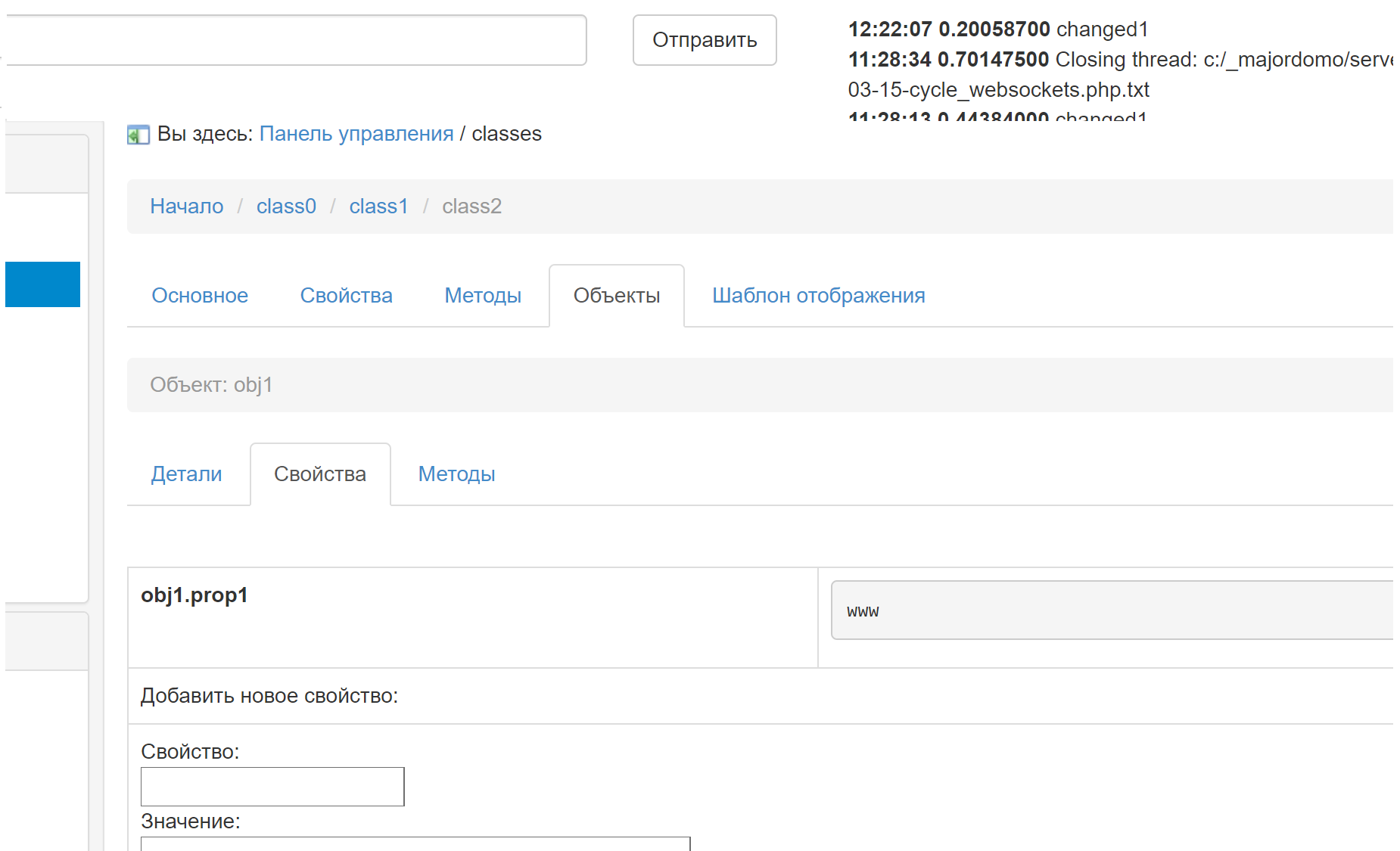Click the obj1.prop1 value field containing www
Viewport: 1400px width, 851px height.
point(1112,610)
